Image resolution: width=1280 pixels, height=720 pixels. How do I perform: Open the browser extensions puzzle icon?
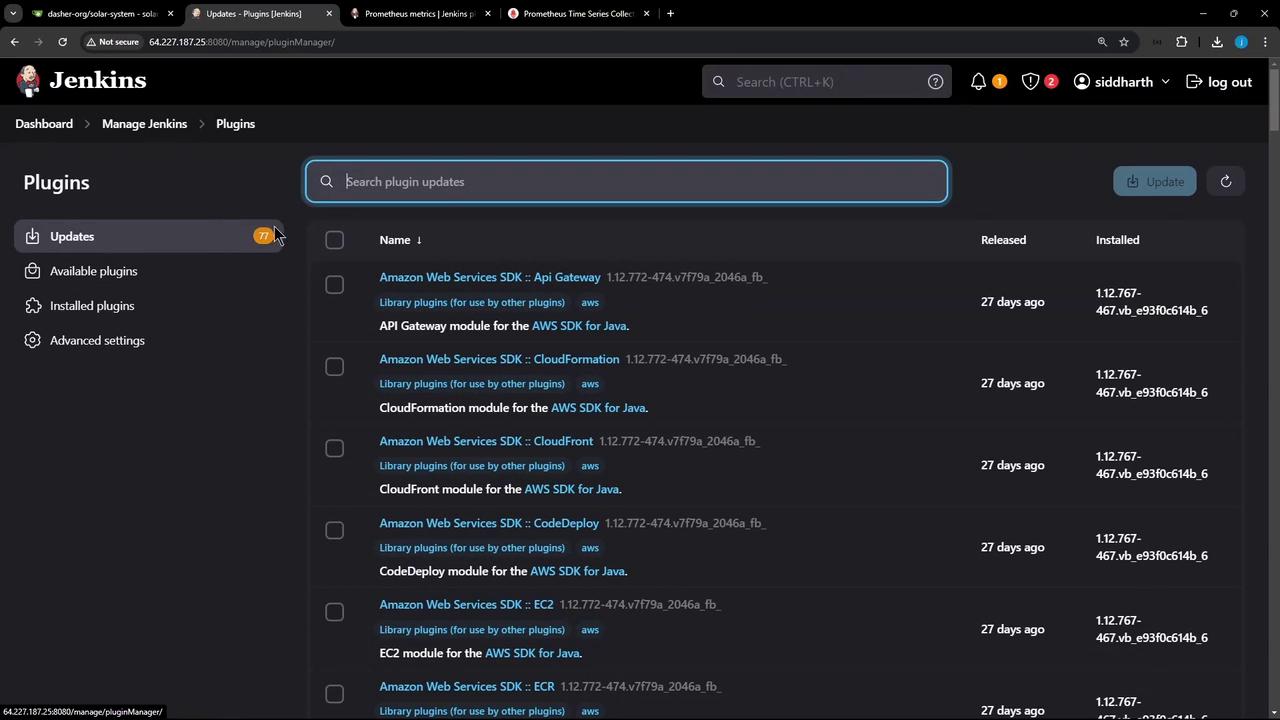(x=1182, y=42)
